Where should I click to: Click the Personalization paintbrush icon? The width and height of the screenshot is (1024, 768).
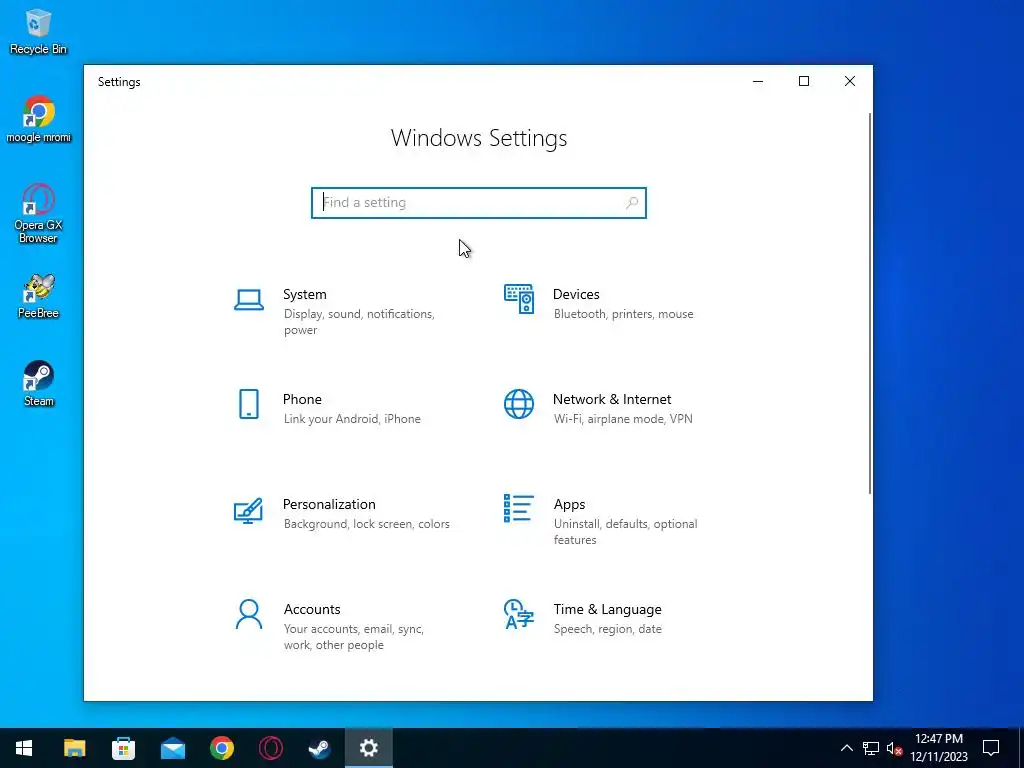point(248,511)
